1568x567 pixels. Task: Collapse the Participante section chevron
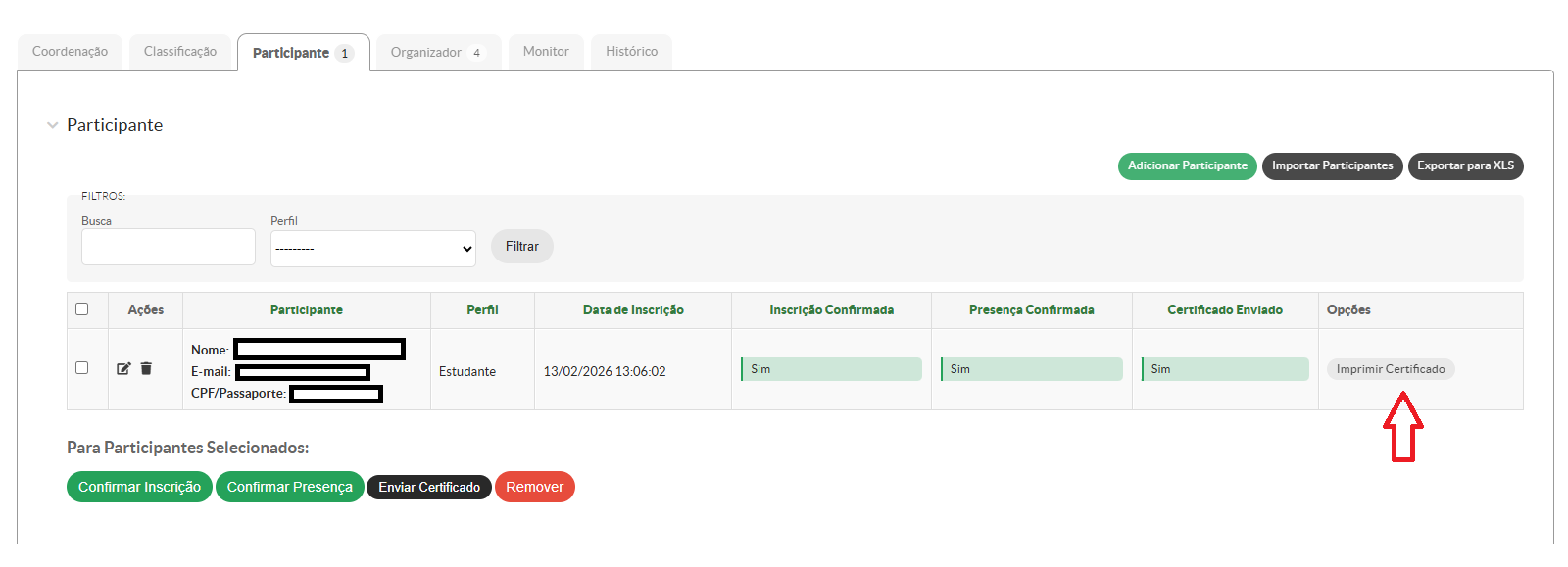coord(53,125)
